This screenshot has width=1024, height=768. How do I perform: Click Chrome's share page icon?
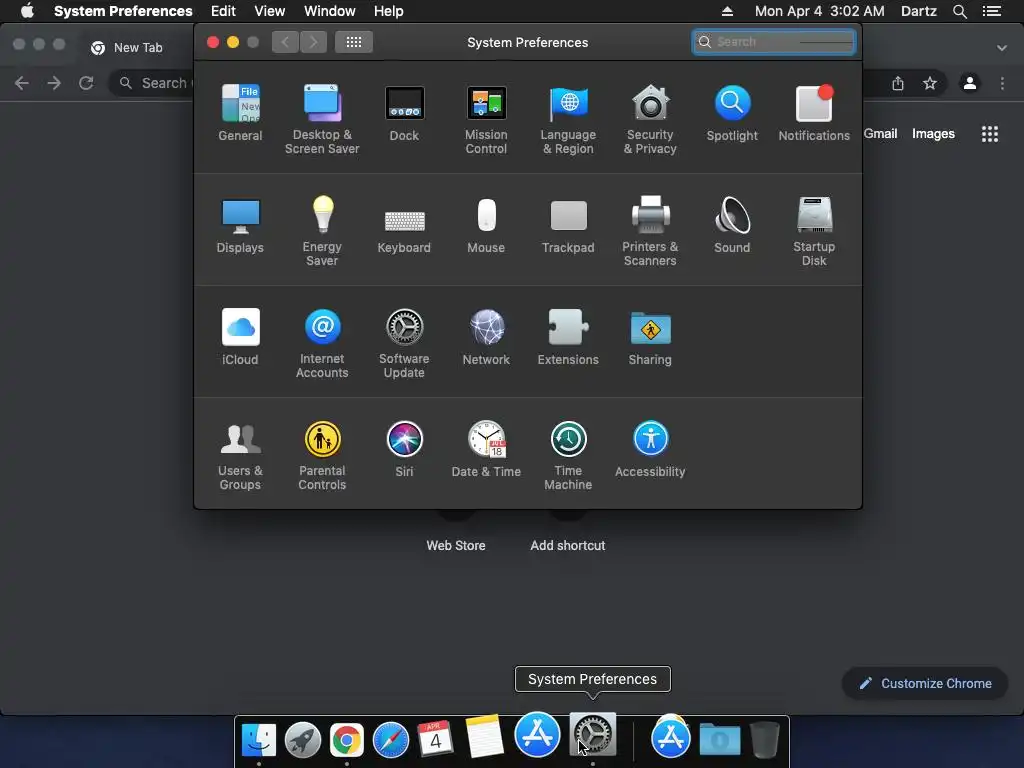(x=898, y=83)
